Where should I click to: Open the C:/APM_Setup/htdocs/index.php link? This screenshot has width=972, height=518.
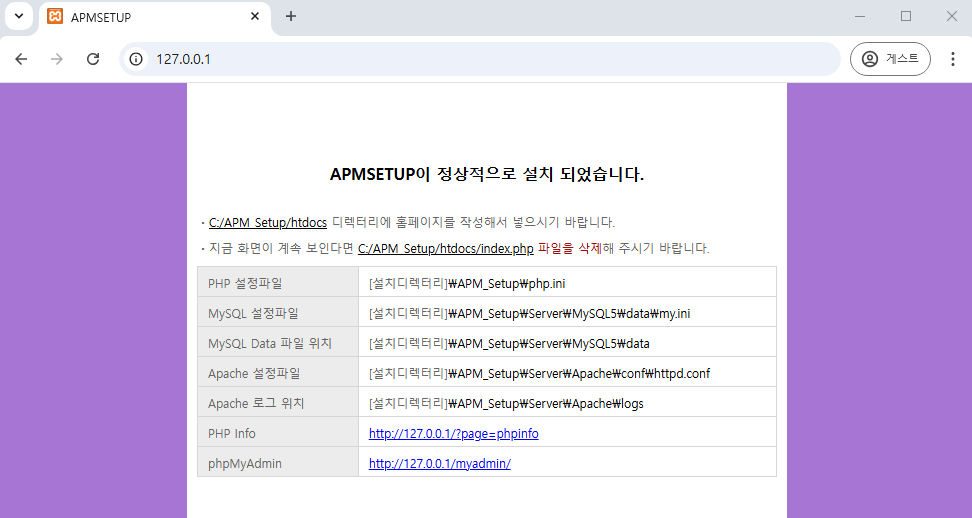(446, 248)
